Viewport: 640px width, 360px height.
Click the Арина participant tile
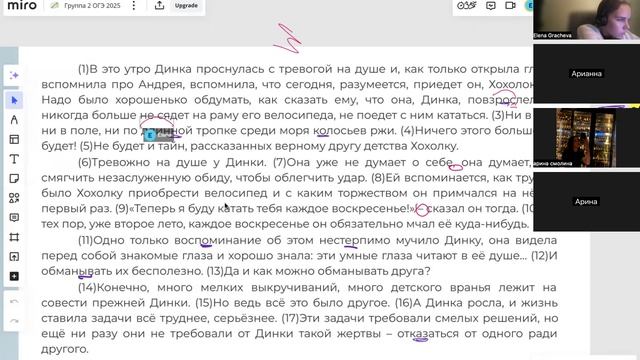click(x=587, y=202)
